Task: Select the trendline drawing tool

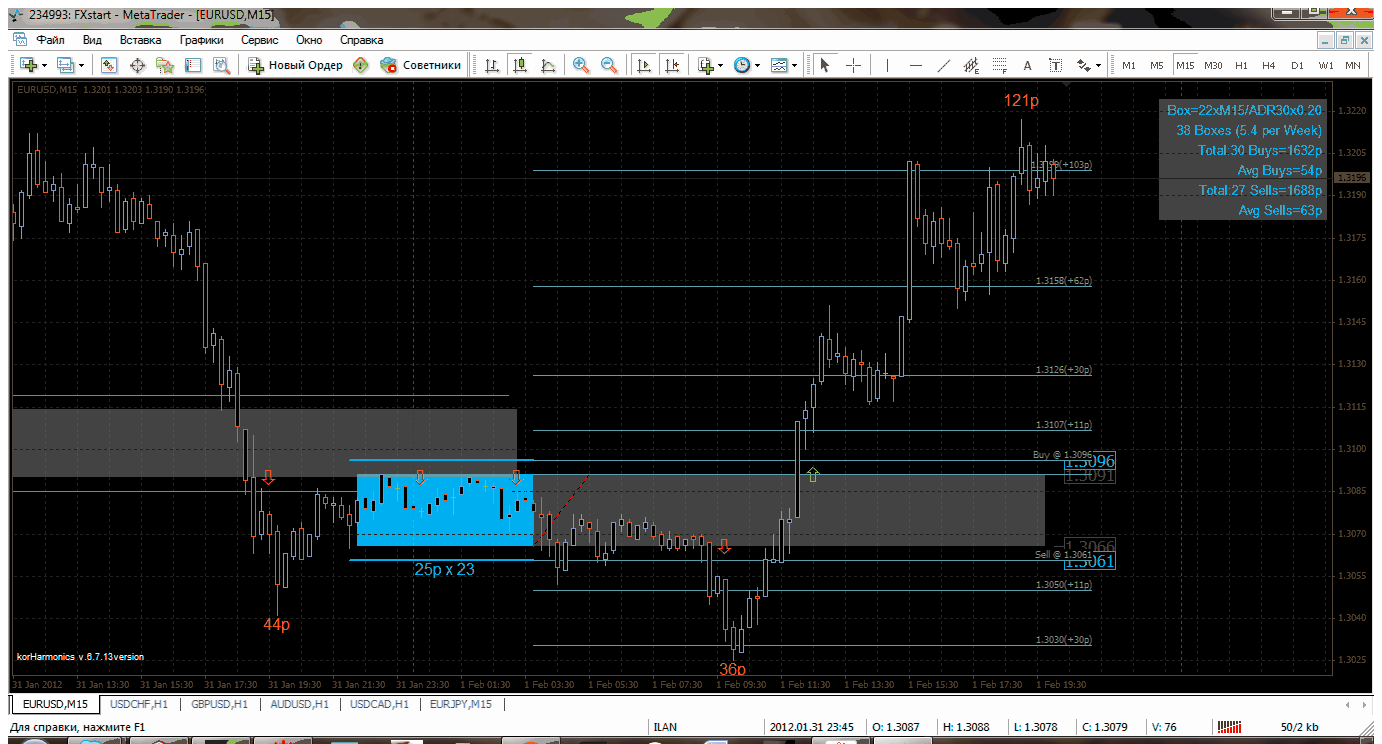Action: click(x=943, y=65)
